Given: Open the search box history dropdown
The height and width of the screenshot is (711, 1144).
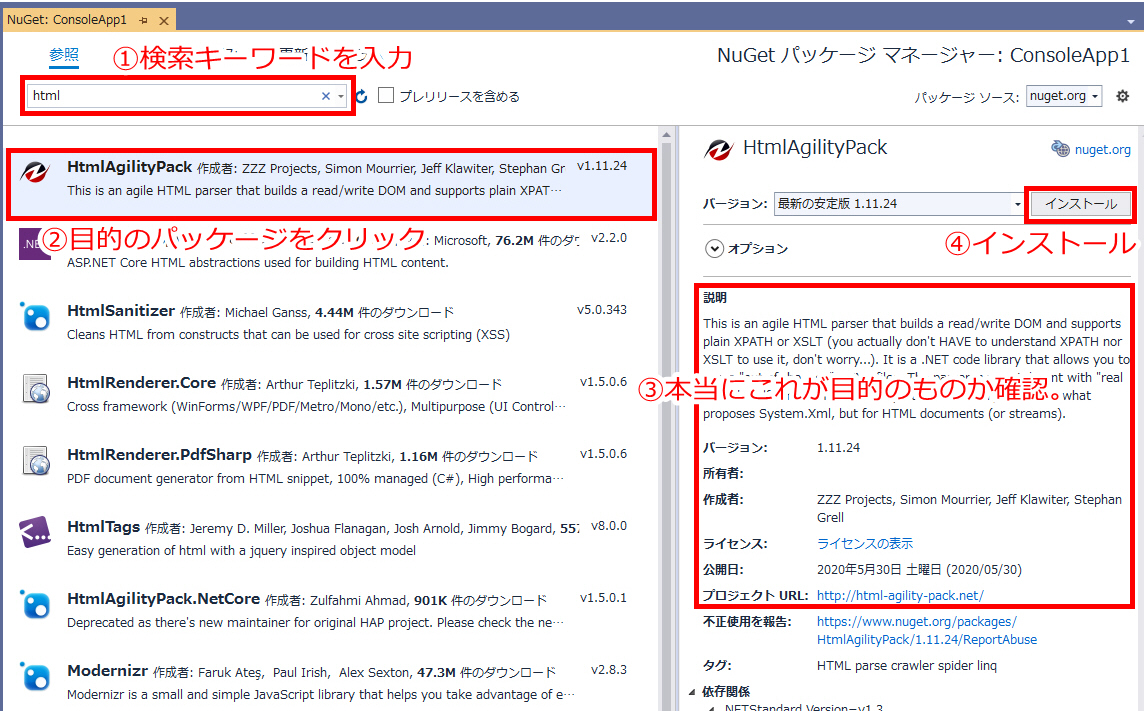Looking at the screenshot, I should tap(341, 96).
